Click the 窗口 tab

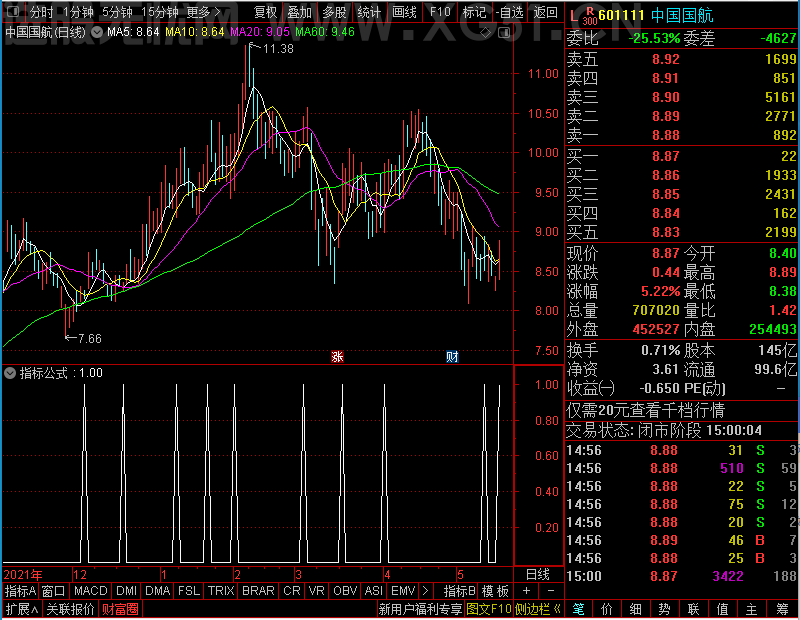(x=54, y=591)
